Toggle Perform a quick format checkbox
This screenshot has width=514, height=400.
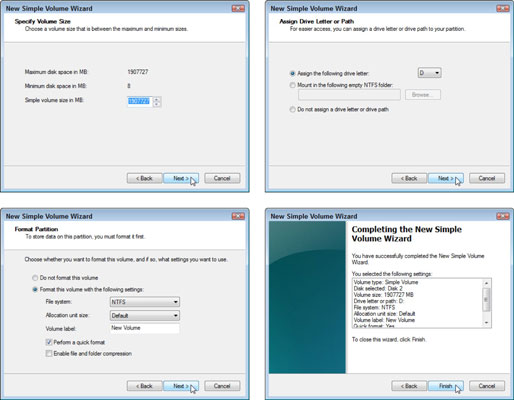tap(49, 342)
